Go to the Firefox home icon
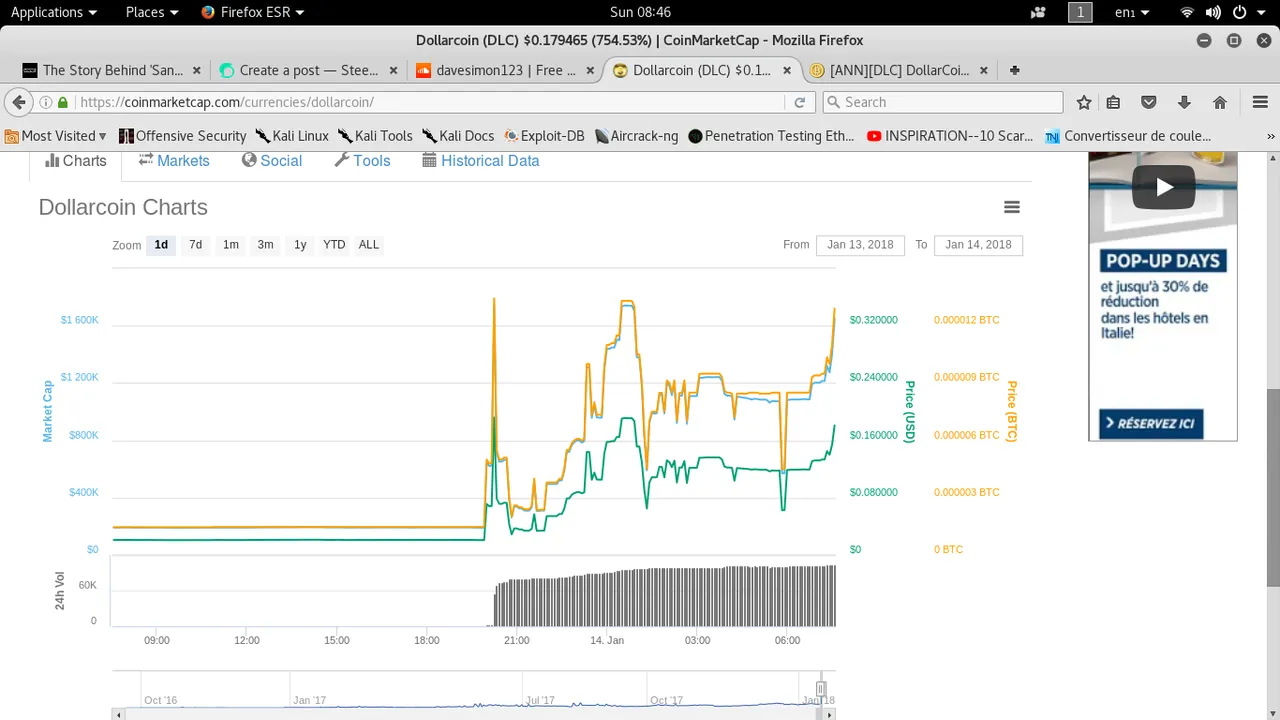This screenshot has width=1280, height=720. pos(1220,102)
